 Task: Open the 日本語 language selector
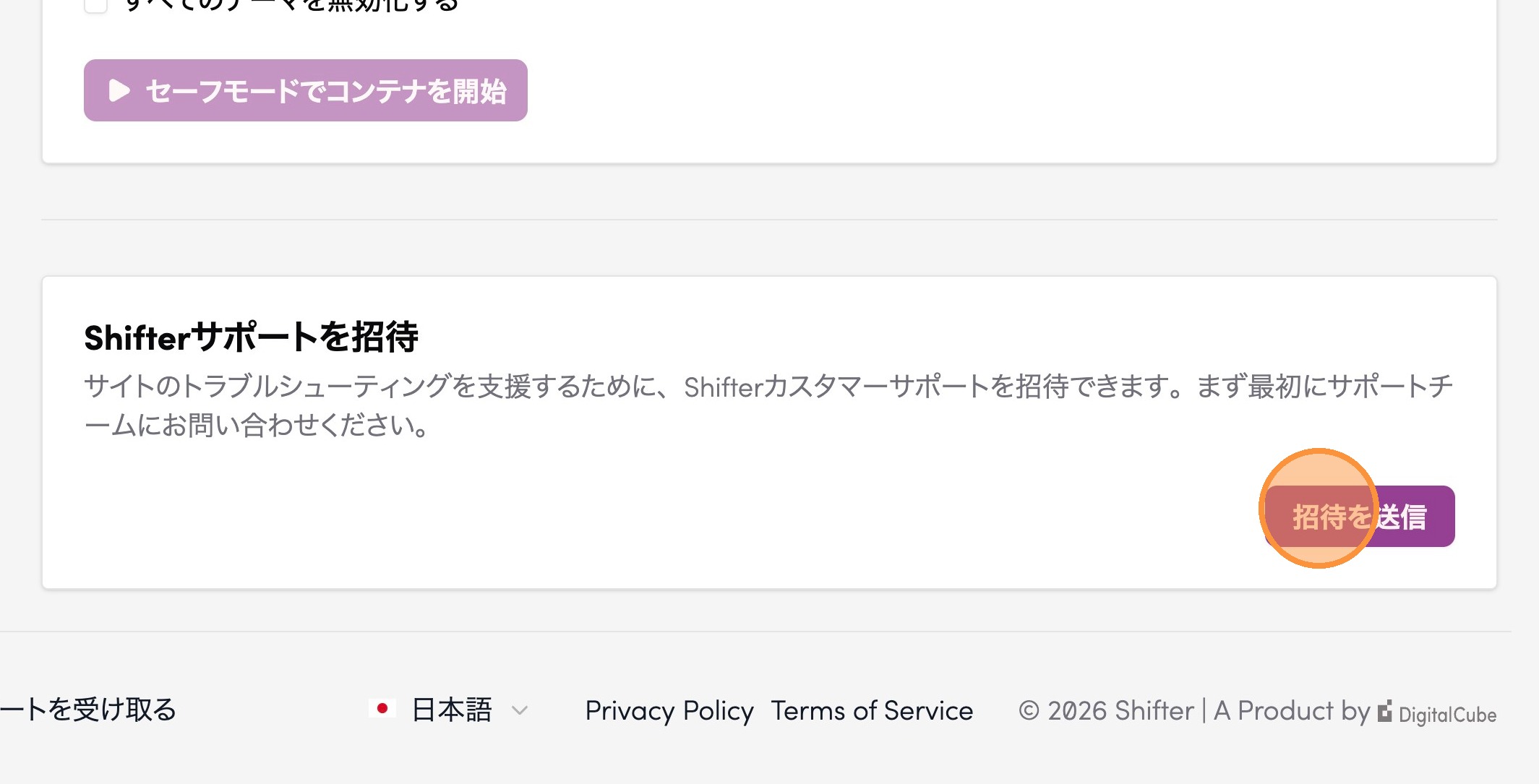(451, 710)
